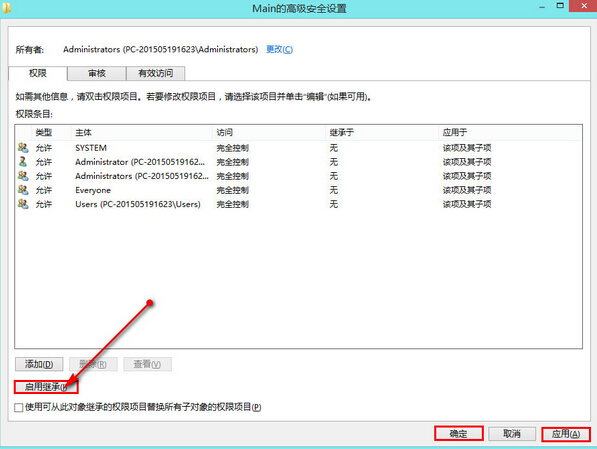Viewport: 597px width, 449px height.
Task: Click the folder icon in title bar
Action: (x=6, y=8)
